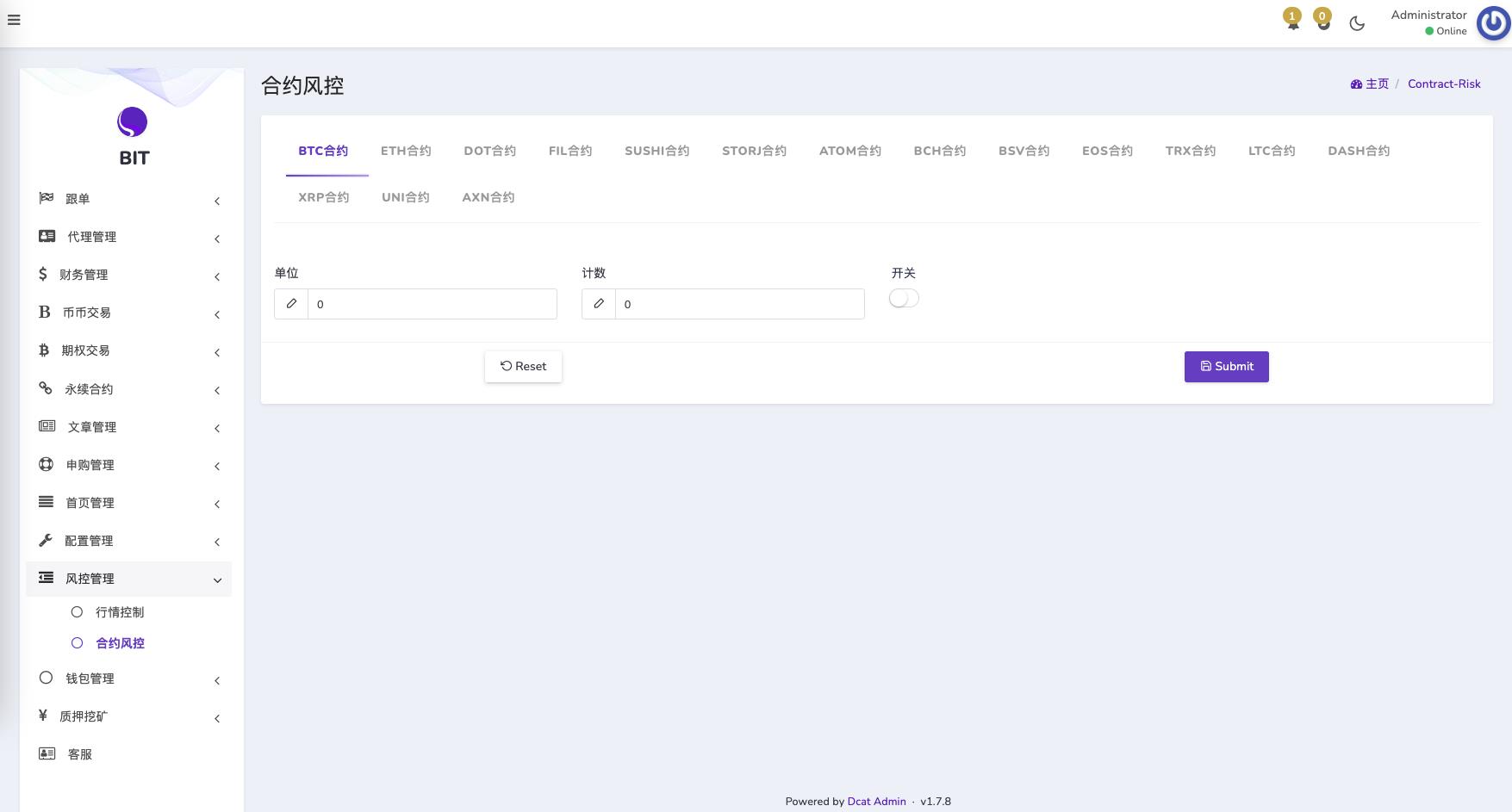Click the 计数 input field
Screen dimensions: 1512x812
739,304
